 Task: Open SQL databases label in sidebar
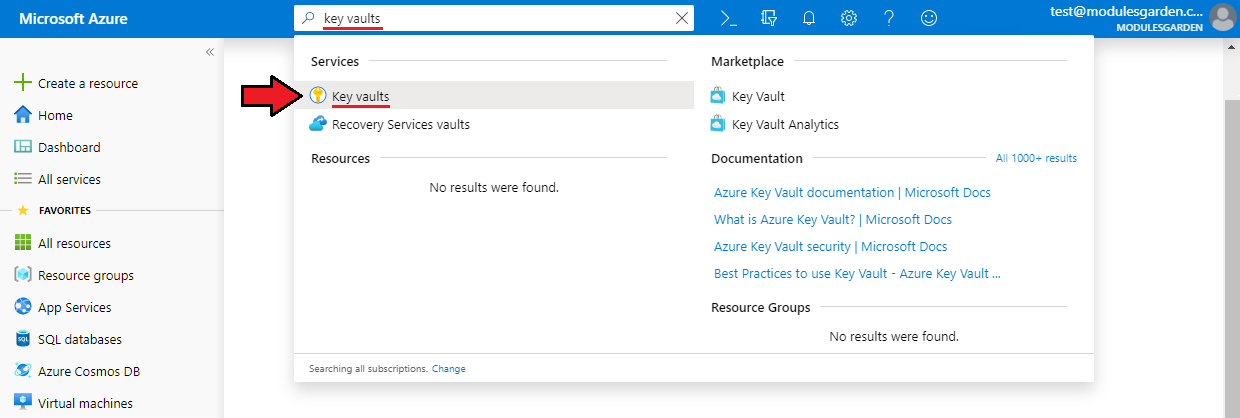click(x=80, y=340)
